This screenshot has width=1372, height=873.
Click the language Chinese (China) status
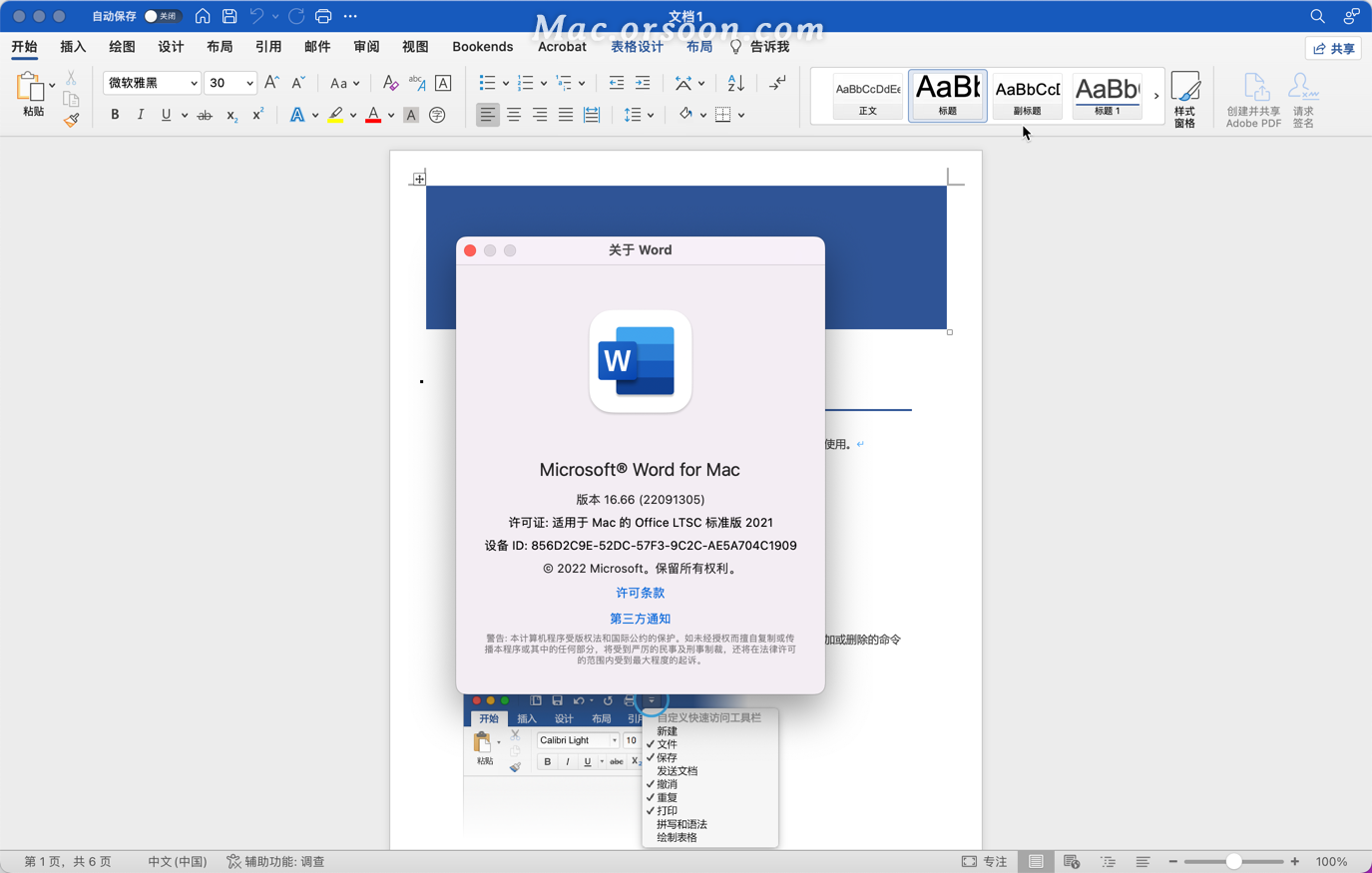tap(178, 861)
